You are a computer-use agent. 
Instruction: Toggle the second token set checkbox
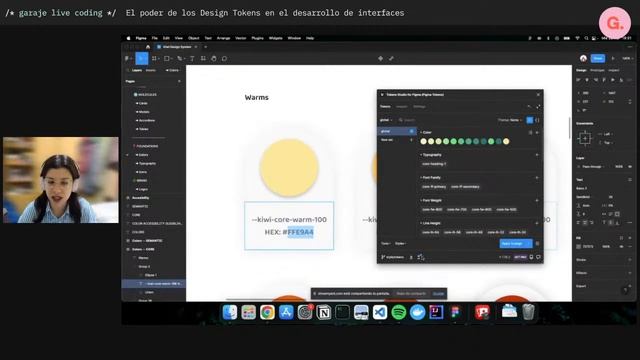[x=411, y=140]
